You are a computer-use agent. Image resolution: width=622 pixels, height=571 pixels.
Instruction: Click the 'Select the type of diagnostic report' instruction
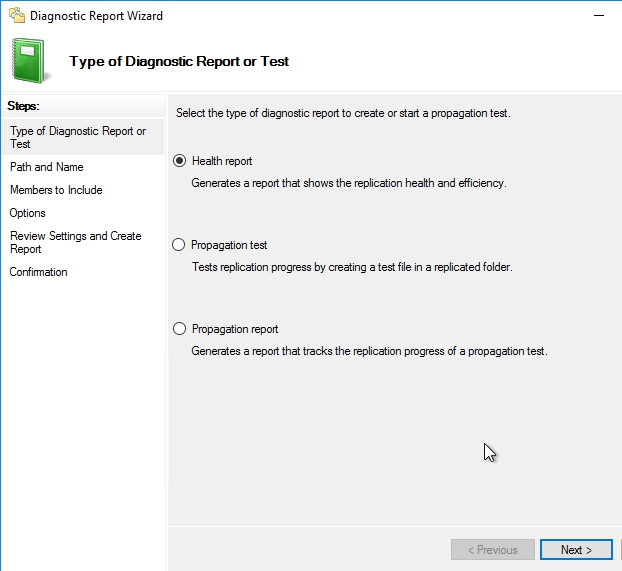[343, 113]
